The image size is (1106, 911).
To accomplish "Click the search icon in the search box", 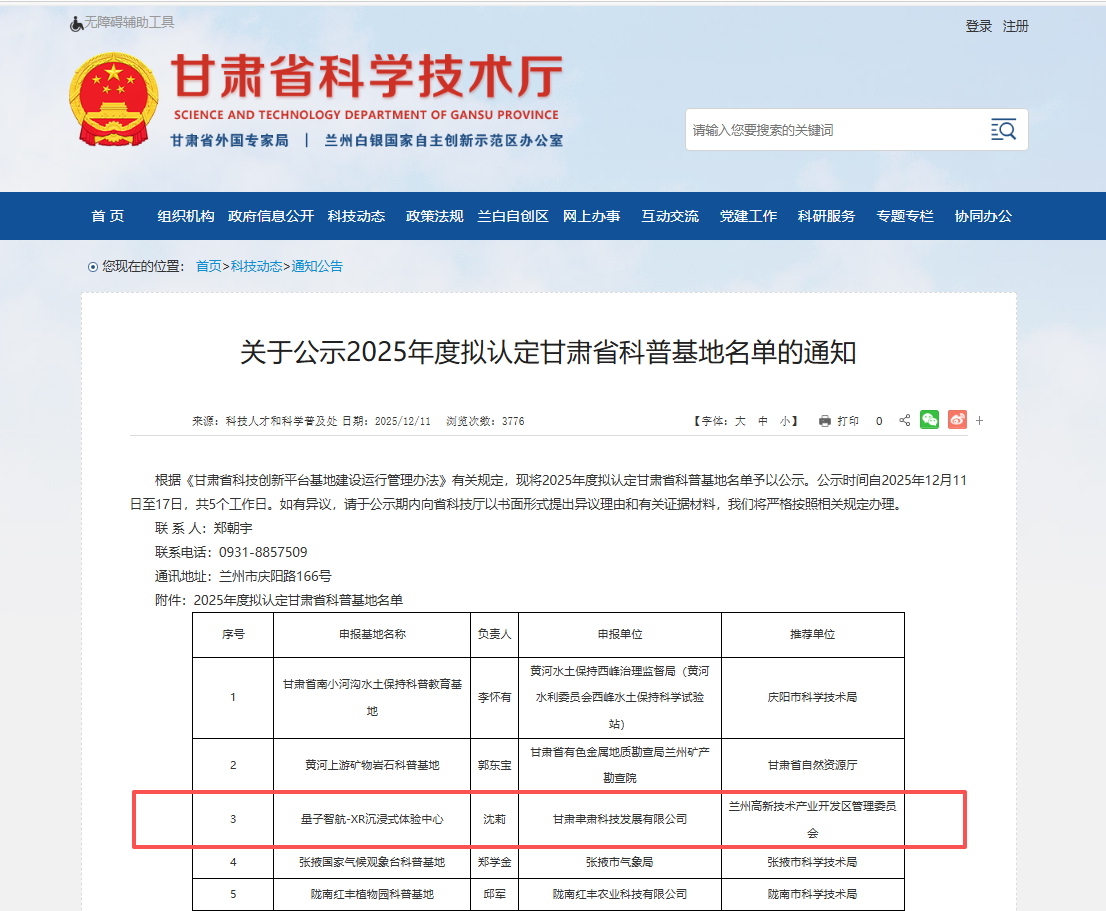I will (x=1003, y=130).
